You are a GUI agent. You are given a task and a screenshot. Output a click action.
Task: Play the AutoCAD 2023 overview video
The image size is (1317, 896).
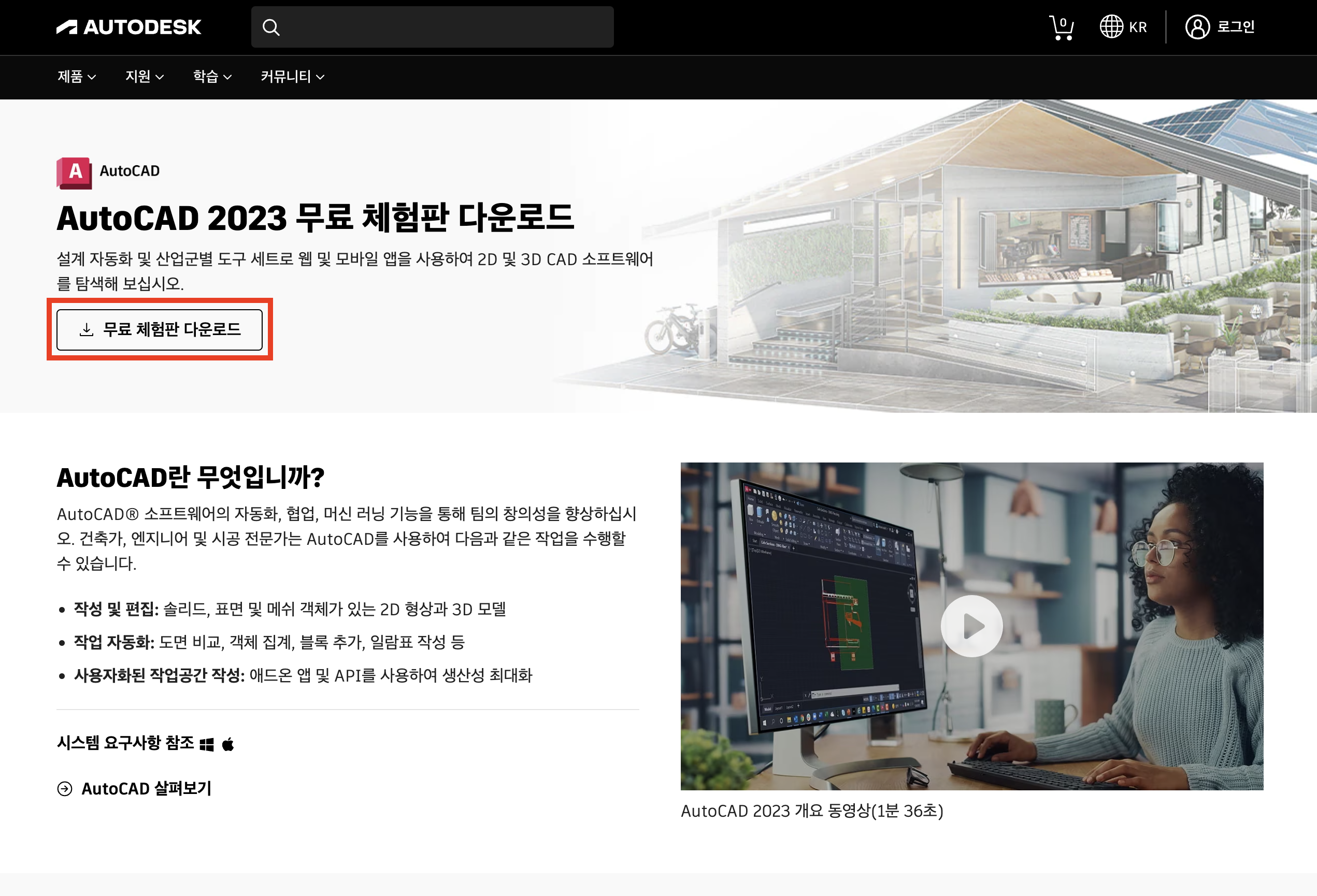971,626
